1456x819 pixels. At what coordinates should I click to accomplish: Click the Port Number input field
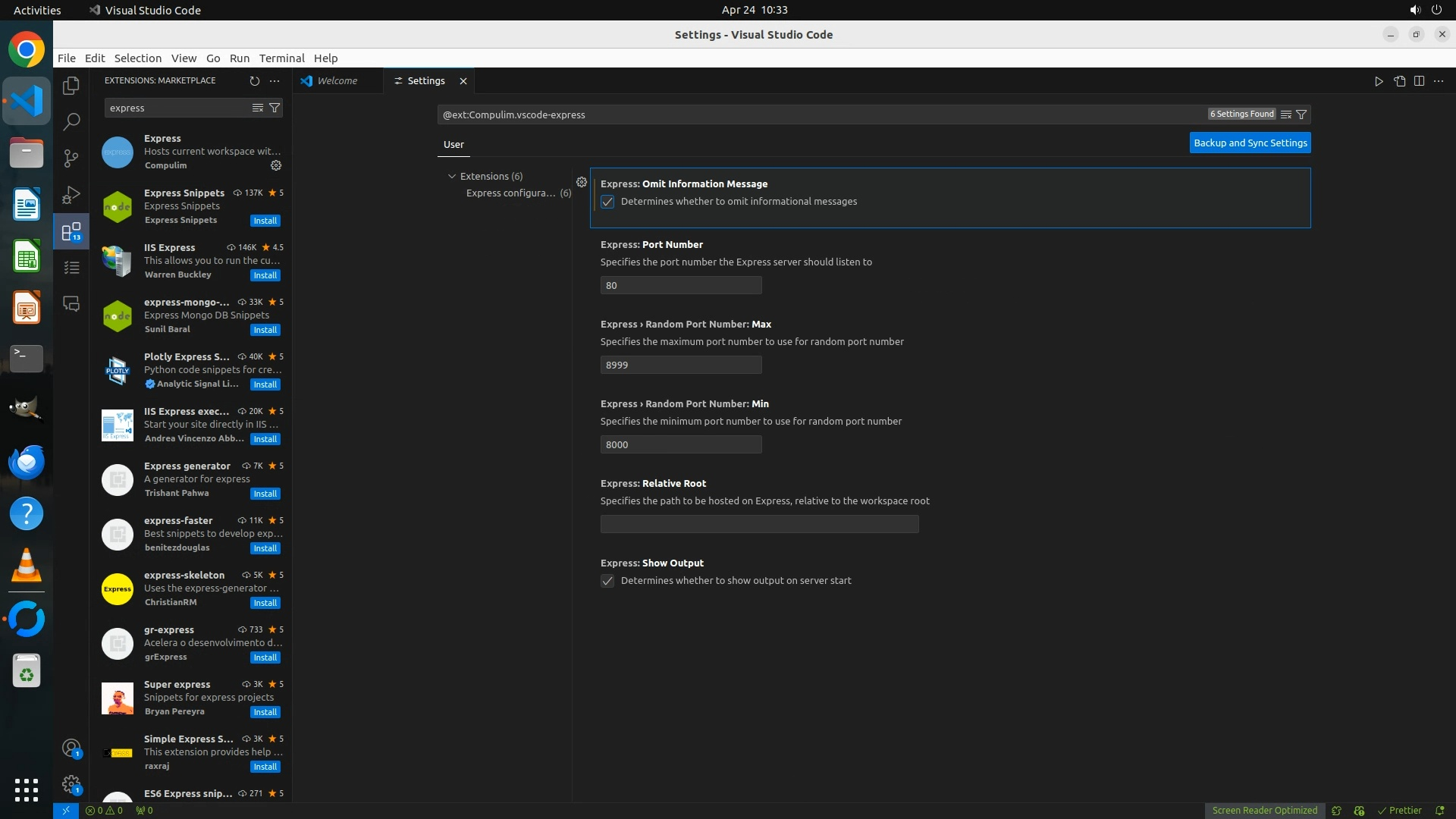[680, 285]
